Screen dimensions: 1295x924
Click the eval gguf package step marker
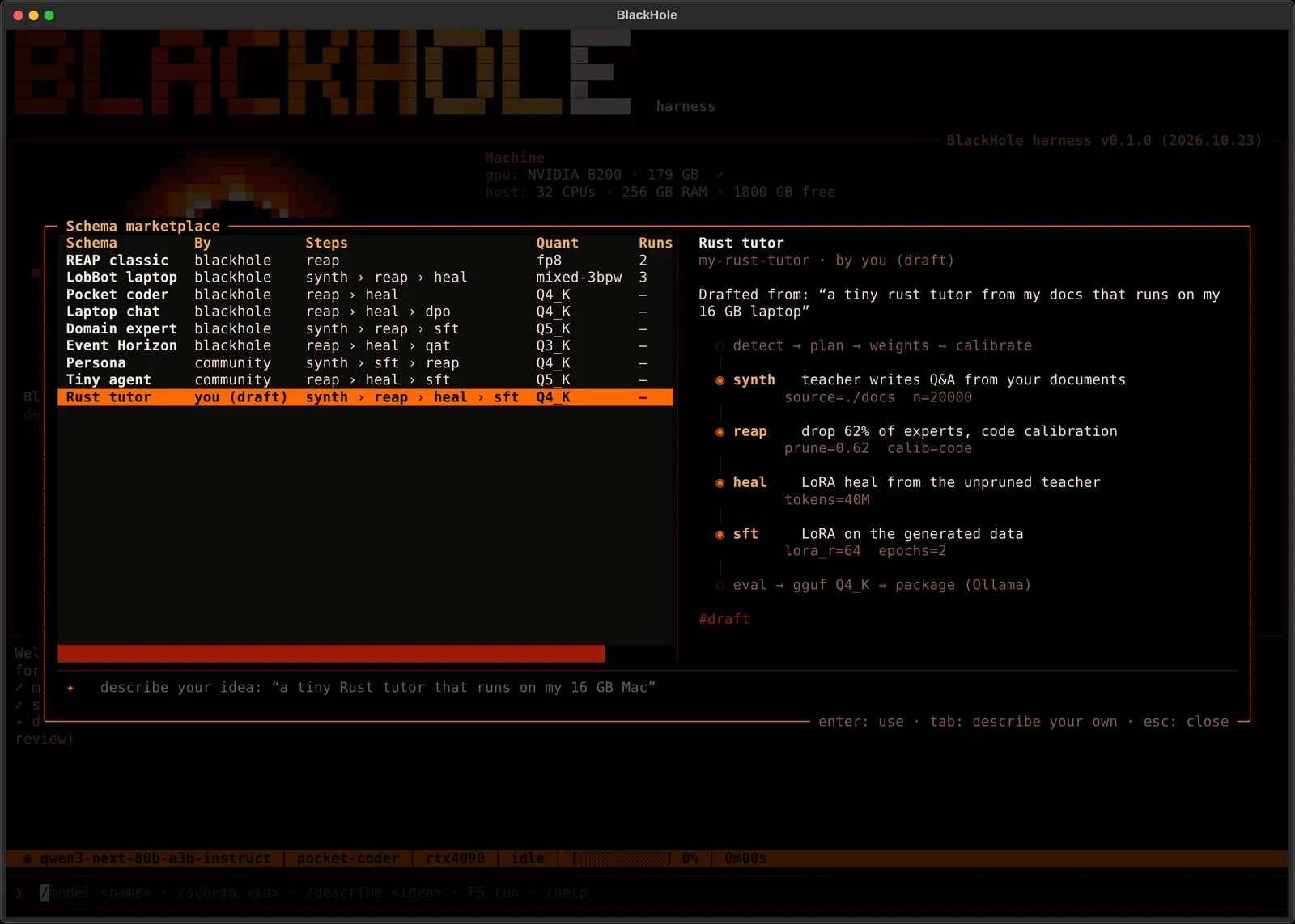720,586
